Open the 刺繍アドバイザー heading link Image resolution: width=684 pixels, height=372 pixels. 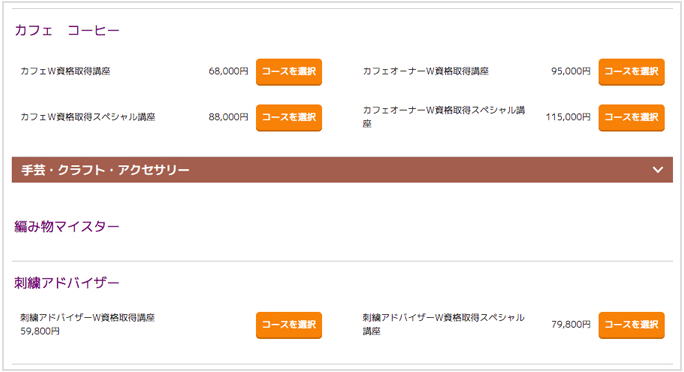[x=67, y=283]
